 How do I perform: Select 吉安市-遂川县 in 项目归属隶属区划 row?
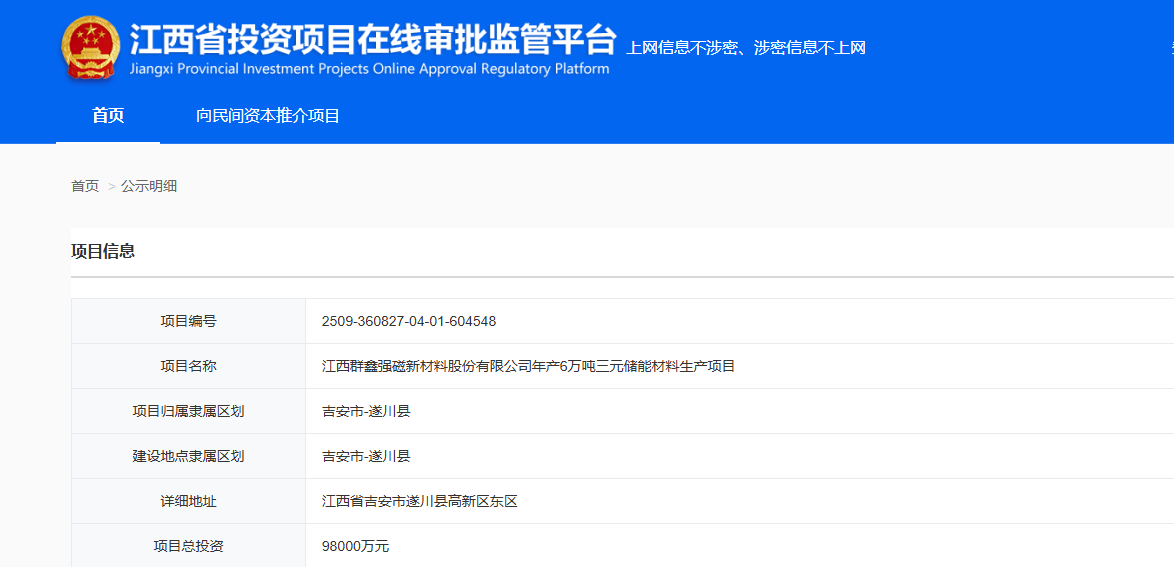(x=366, y=411)
